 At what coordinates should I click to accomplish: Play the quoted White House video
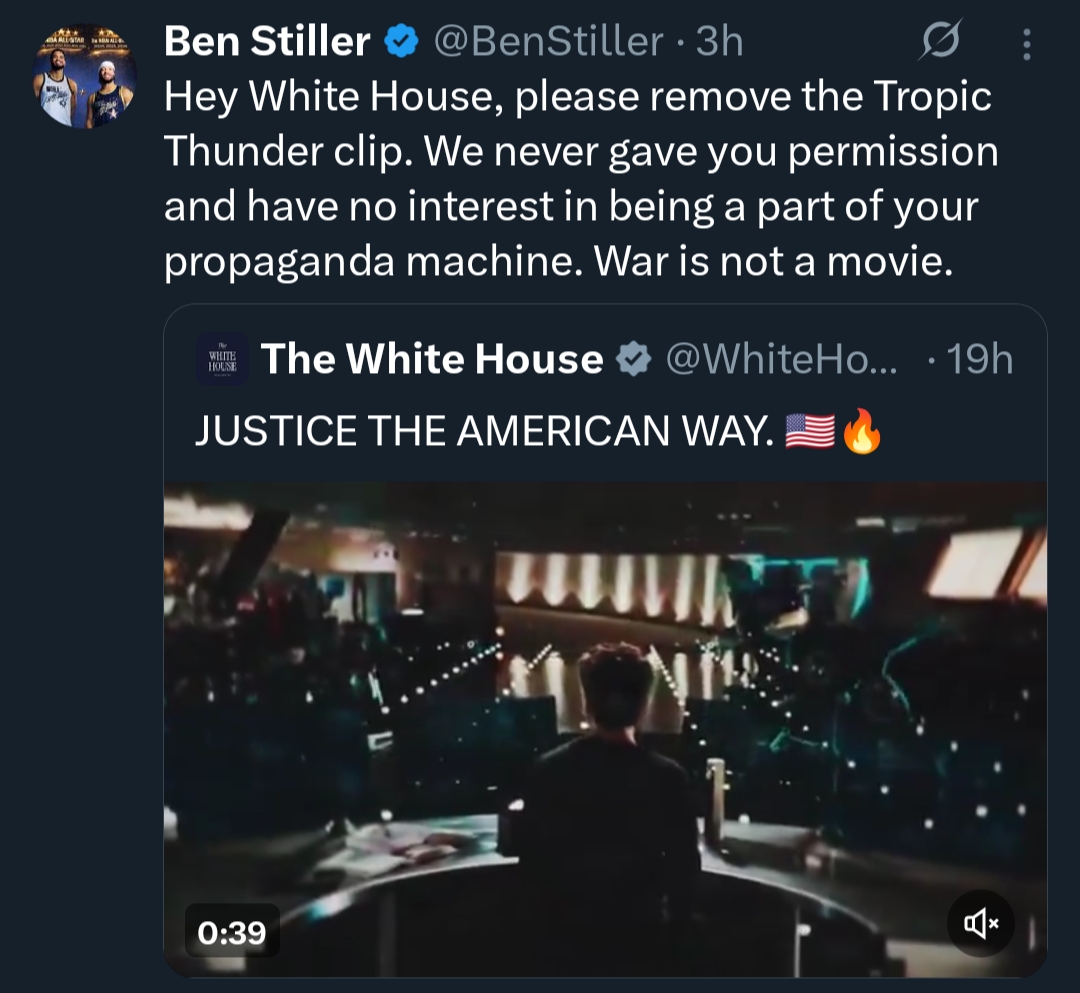(605, 728)
